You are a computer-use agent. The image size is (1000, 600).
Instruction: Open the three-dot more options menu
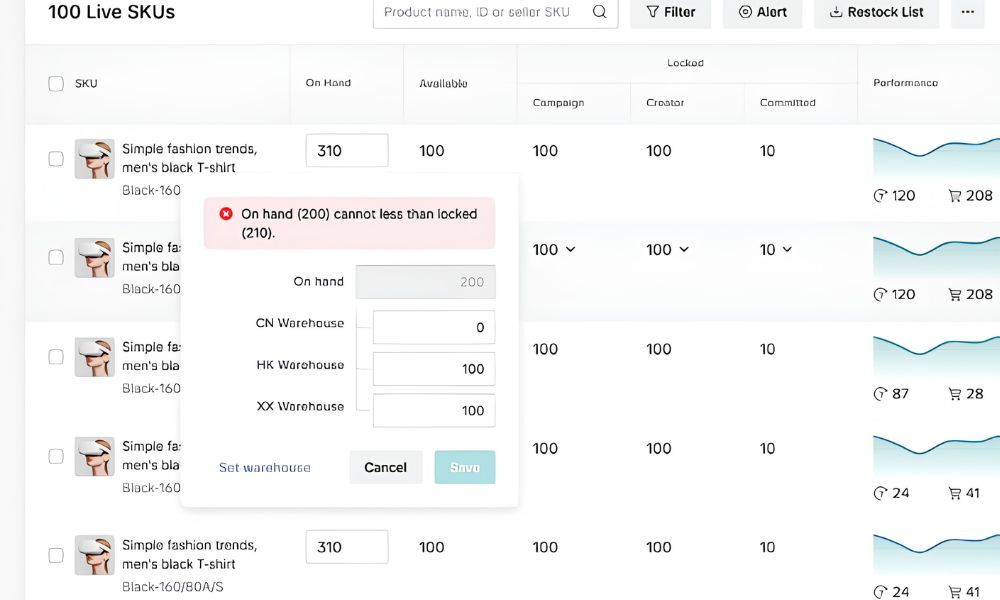click(x=967, y=12)
